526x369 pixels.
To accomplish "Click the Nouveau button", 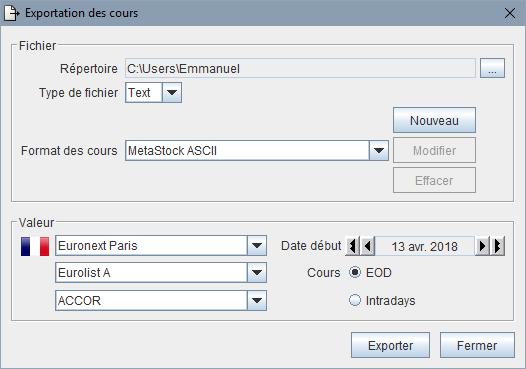I will 434,120.
